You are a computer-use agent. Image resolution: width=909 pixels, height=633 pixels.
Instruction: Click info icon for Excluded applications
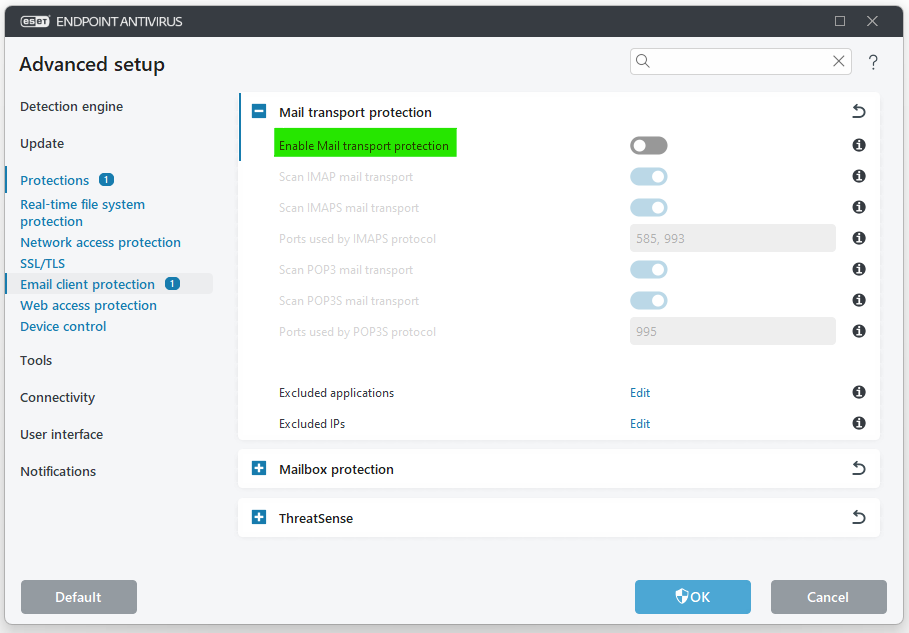pyautogui.click(x=859, y=392)
